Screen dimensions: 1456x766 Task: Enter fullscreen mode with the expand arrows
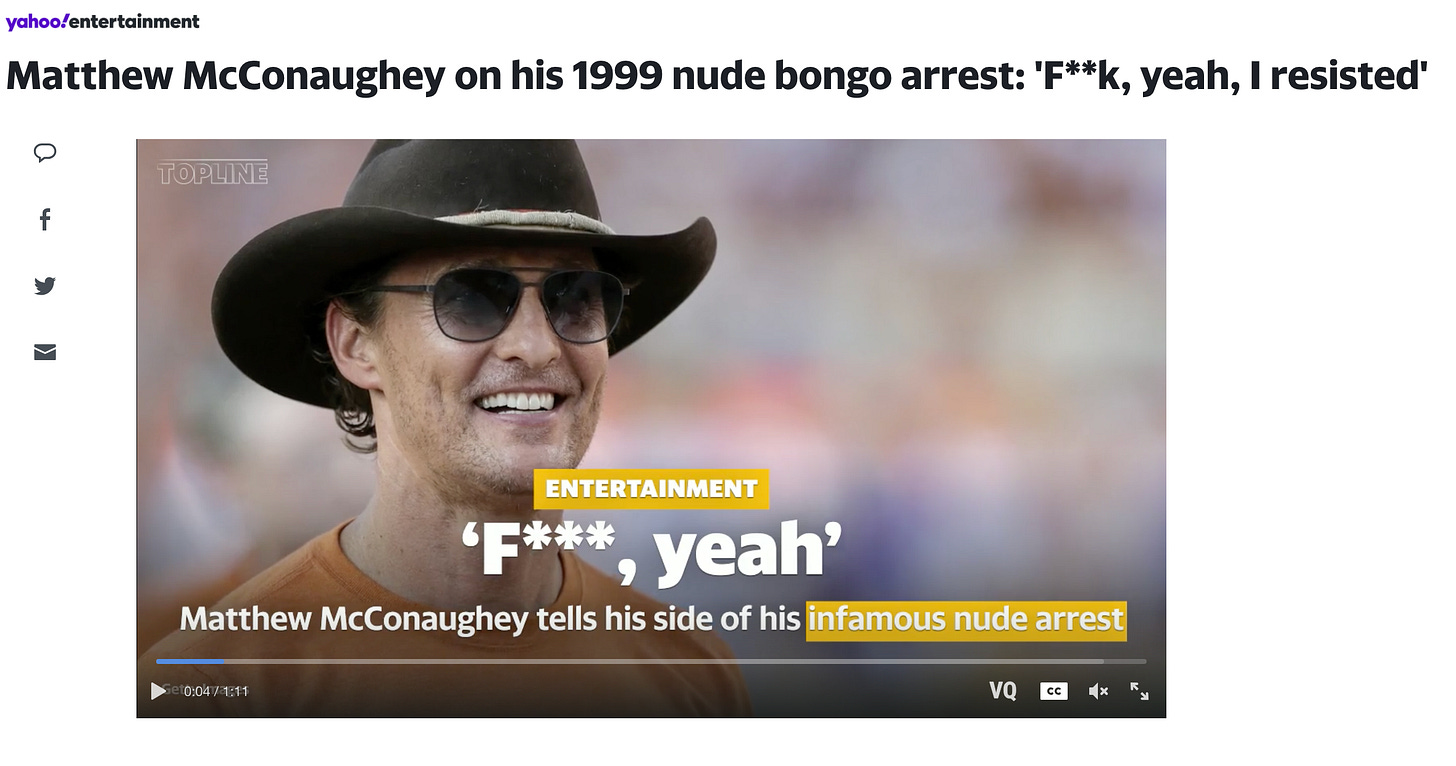point(1139,691)
